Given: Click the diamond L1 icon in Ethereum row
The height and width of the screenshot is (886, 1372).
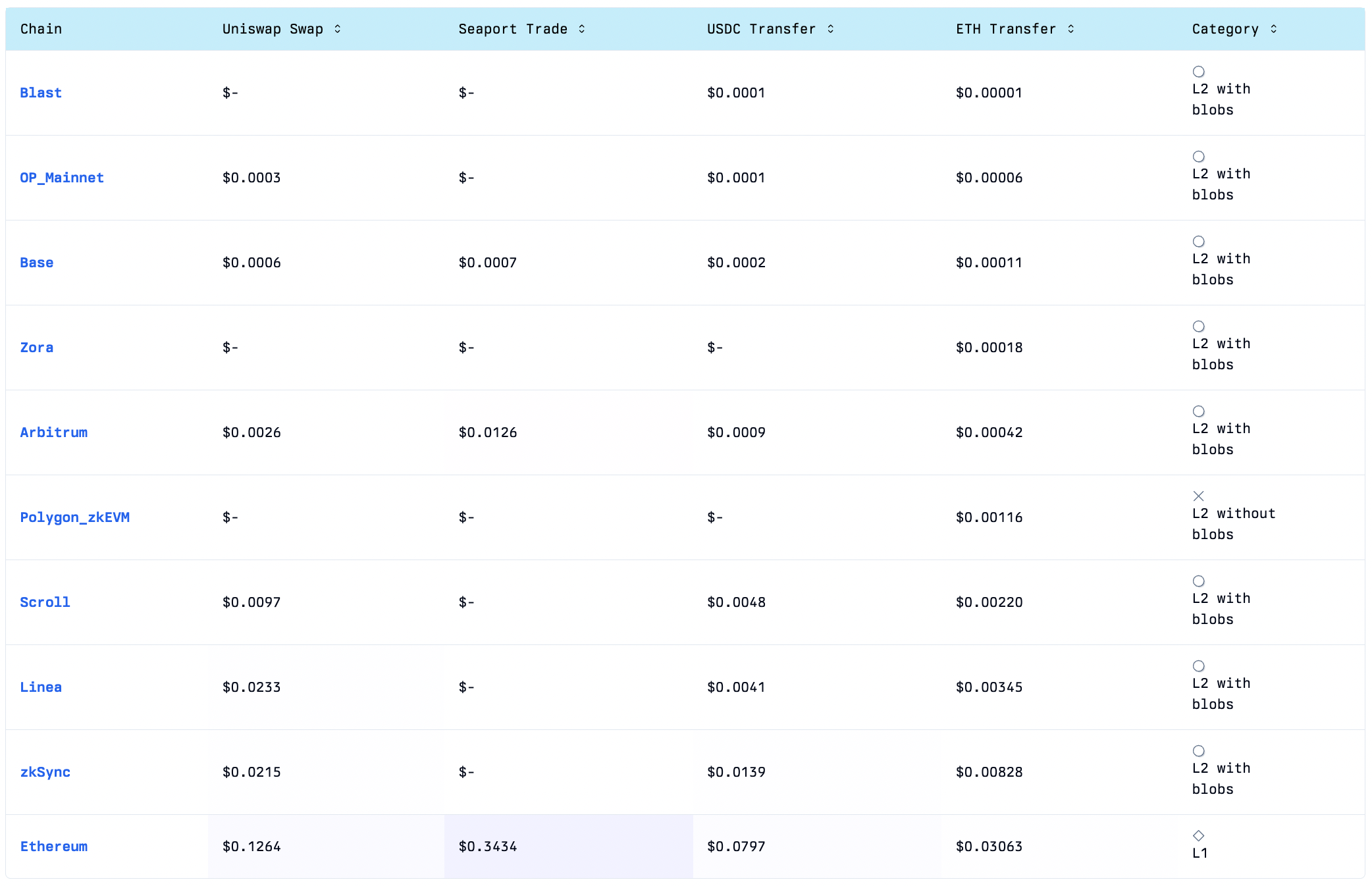Looking at the screenshot, I should pyautogui.click(x=1199, y=836).
